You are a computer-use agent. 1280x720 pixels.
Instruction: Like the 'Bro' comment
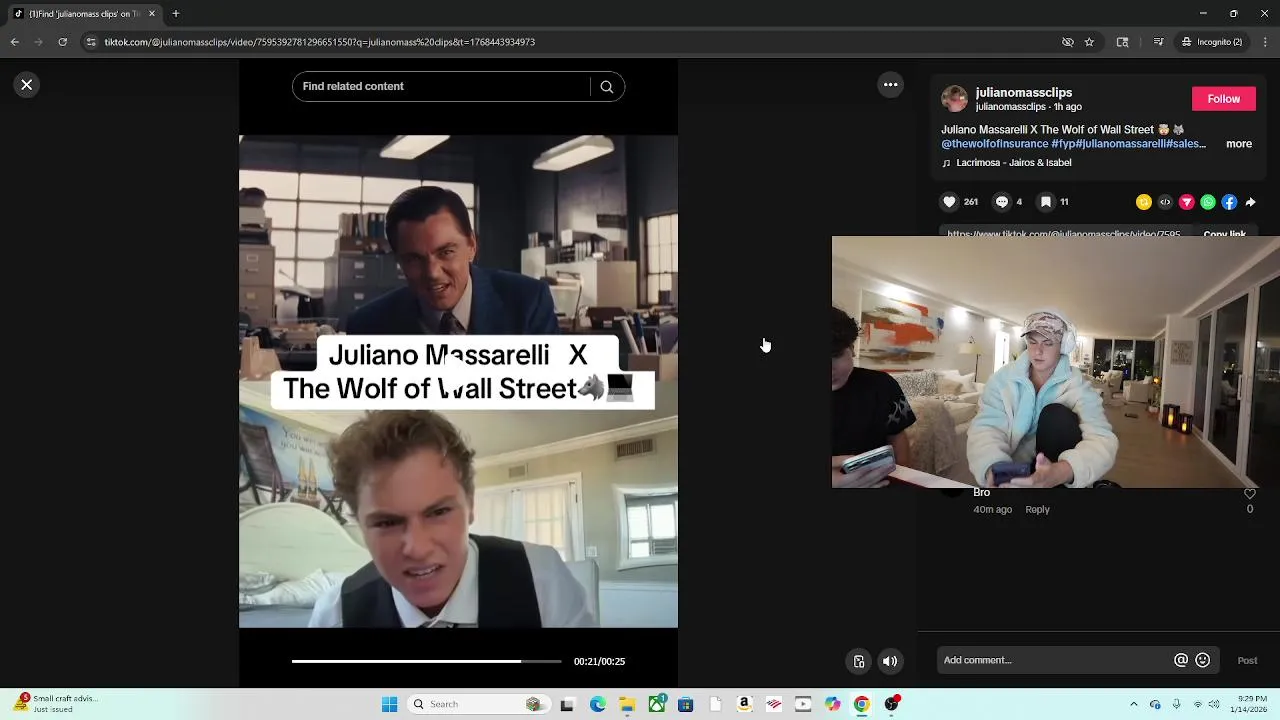[1249, 494]
